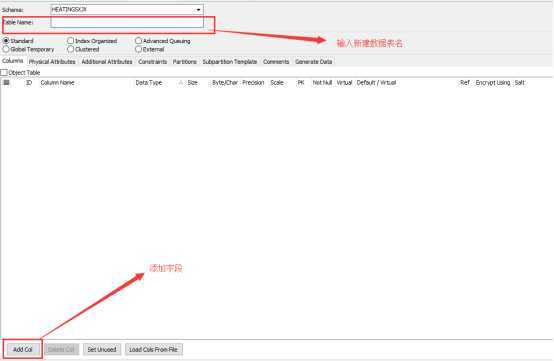Select the Global Temporary radio button

(6, 49)
